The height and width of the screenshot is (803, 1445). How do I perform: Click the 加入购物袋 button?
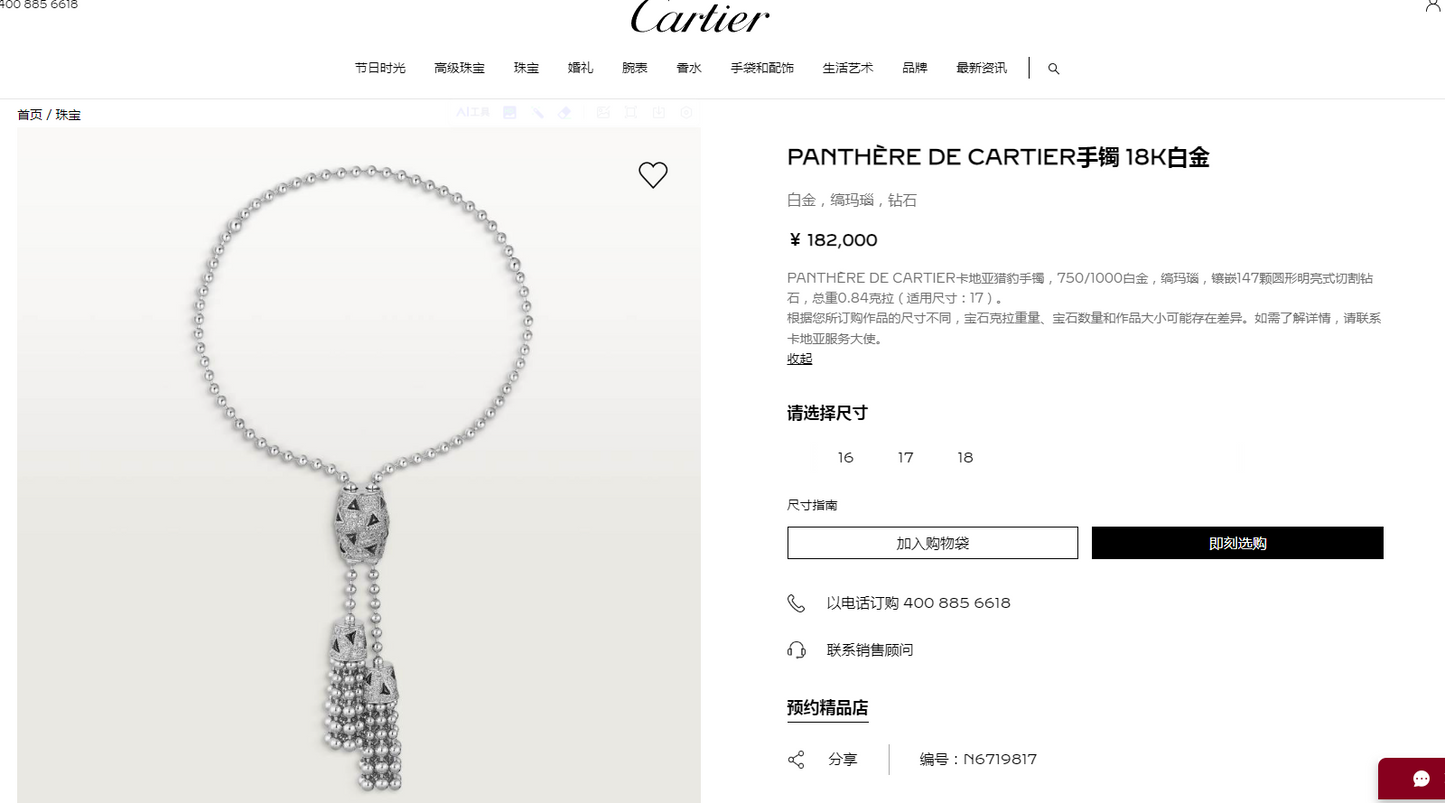tap(933, 543)
